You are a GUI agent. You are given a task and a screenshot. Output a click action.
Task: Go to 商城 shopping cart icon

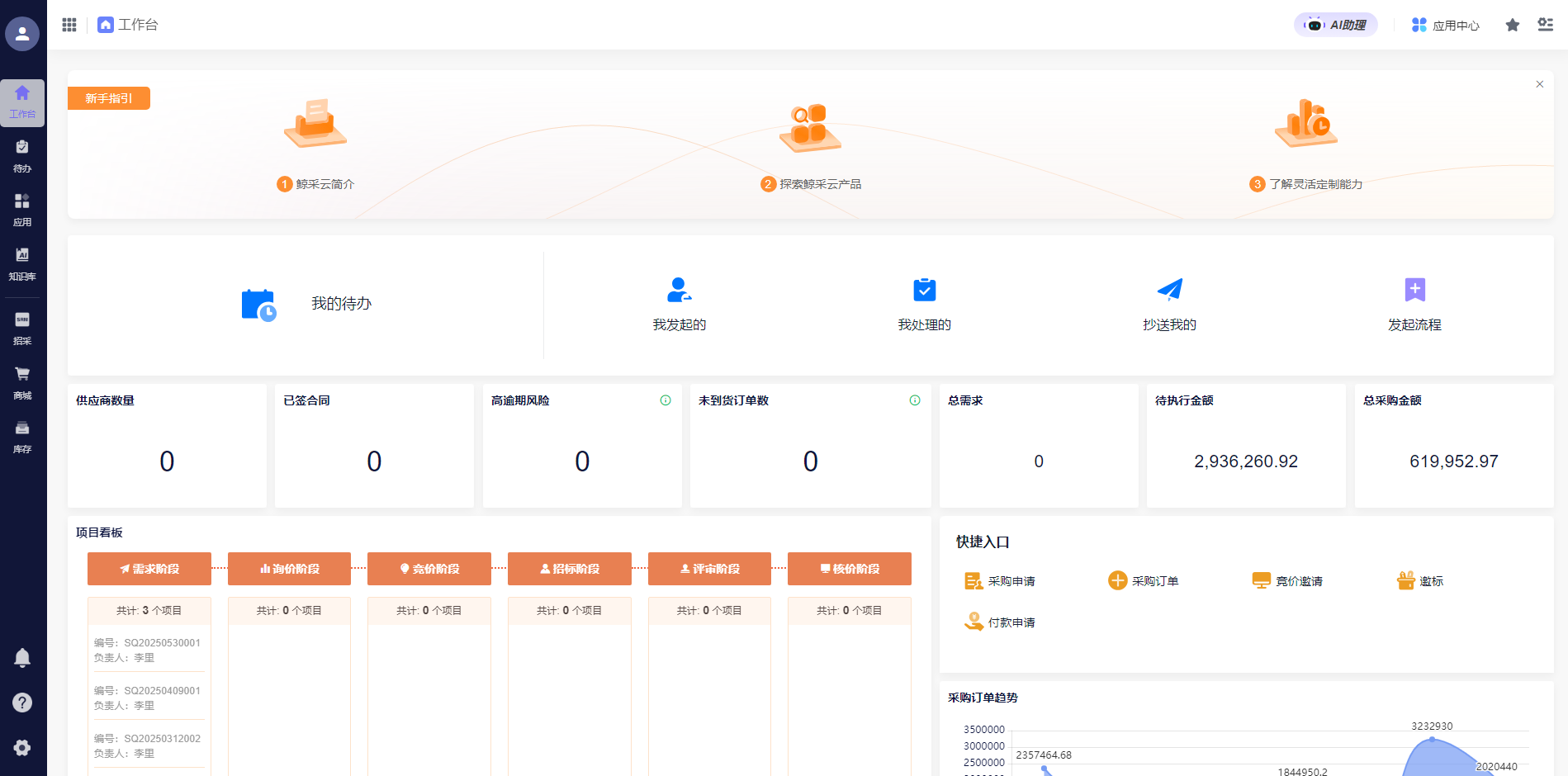(22, 382)
